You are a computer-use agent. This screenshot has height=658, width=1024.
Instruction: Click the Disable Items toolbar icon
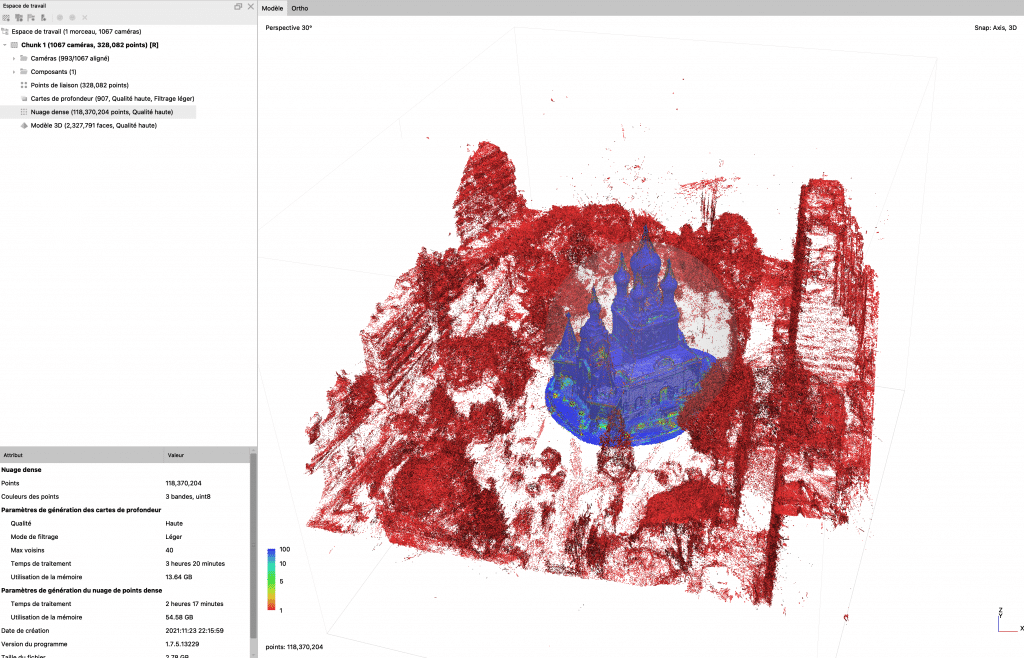[72, 18]
